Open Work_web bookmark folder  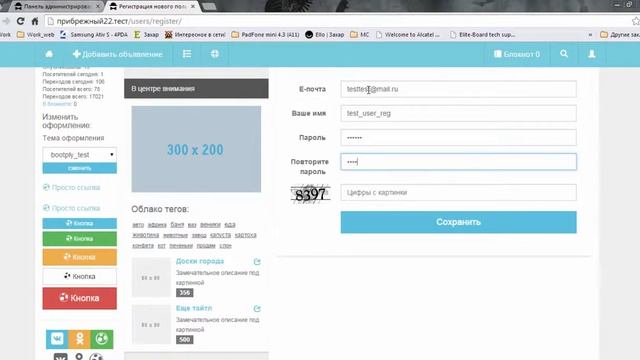tap(36, 35)
